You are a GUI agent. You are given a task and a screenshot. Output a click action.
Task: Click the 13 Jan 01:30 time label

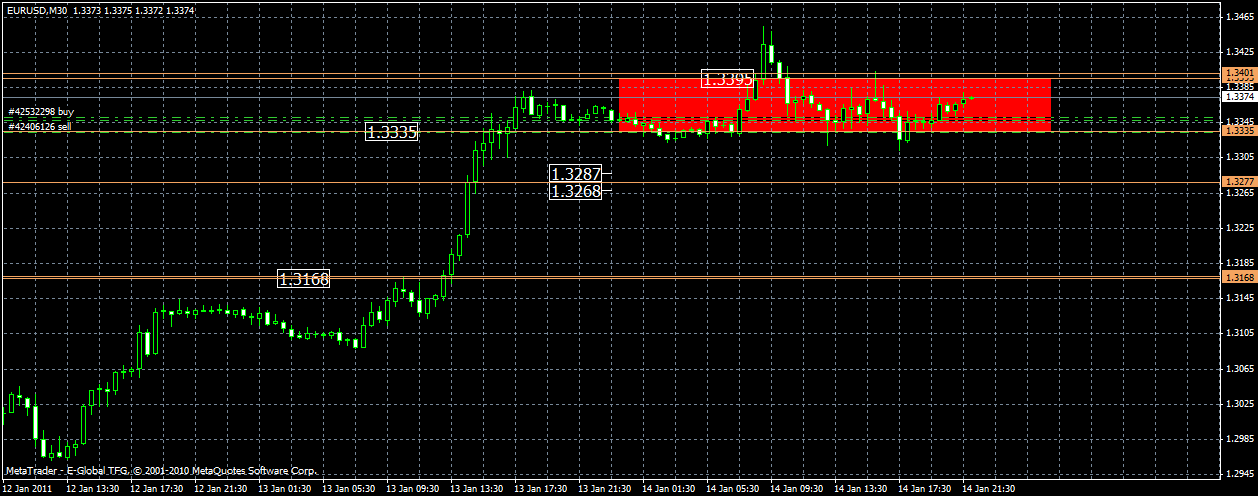pos(285,489)
